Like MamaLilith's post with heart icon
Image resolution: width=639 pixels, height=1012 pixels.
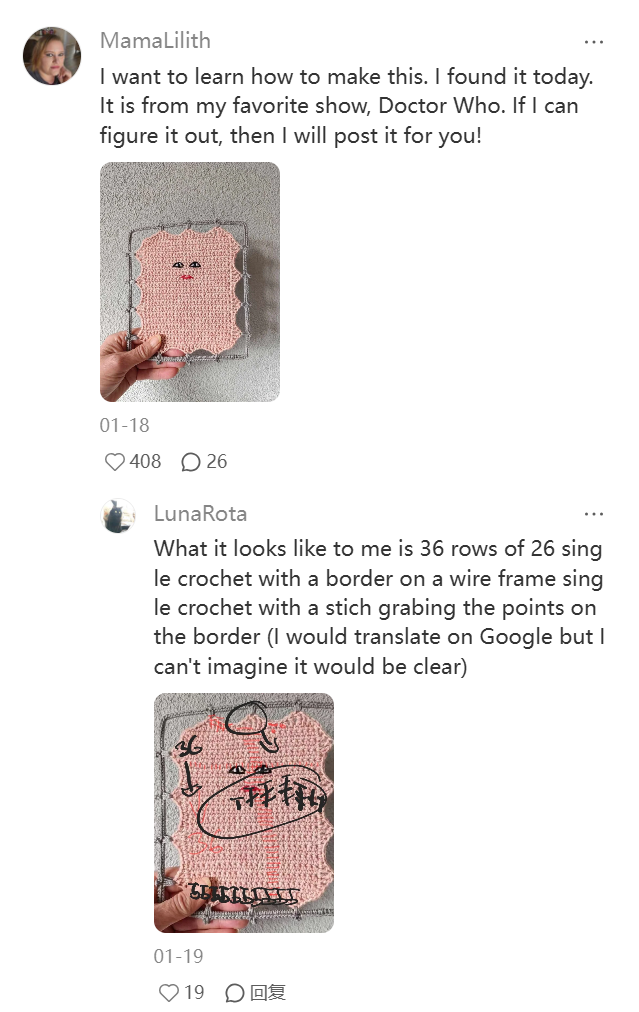tap(114, 462)
